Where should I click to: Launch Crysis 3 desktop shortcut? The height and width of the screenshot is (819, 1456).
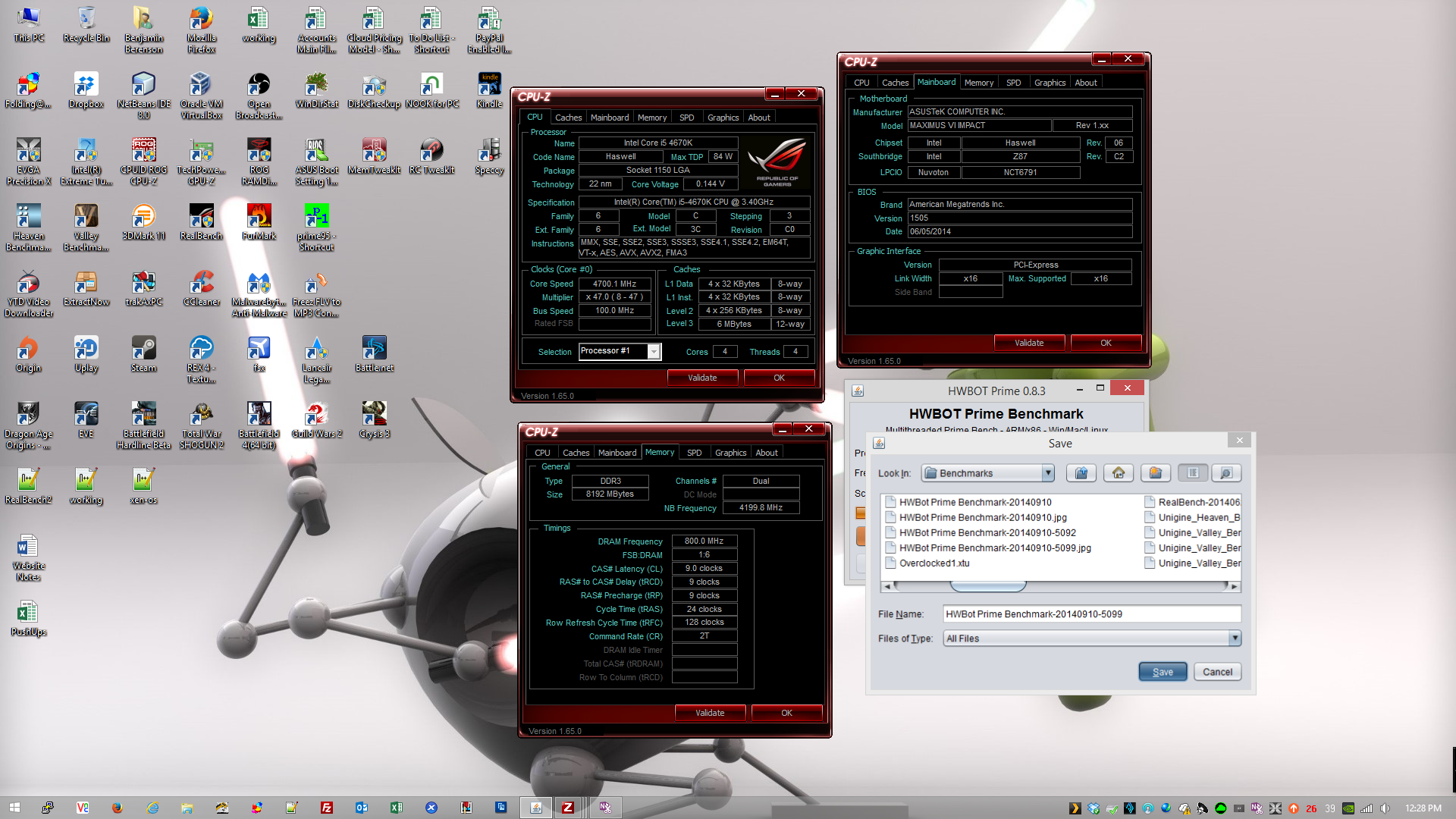(374, 421)
